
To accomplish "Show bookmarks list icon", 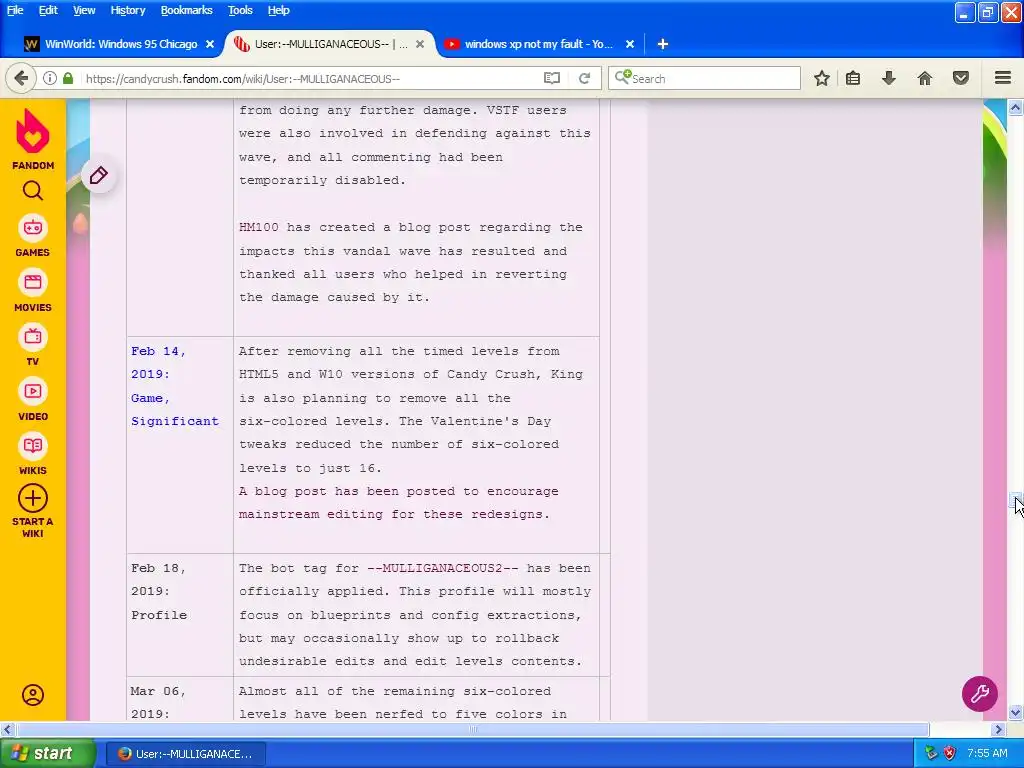I will pyautogui.click(x=853, y=78).
